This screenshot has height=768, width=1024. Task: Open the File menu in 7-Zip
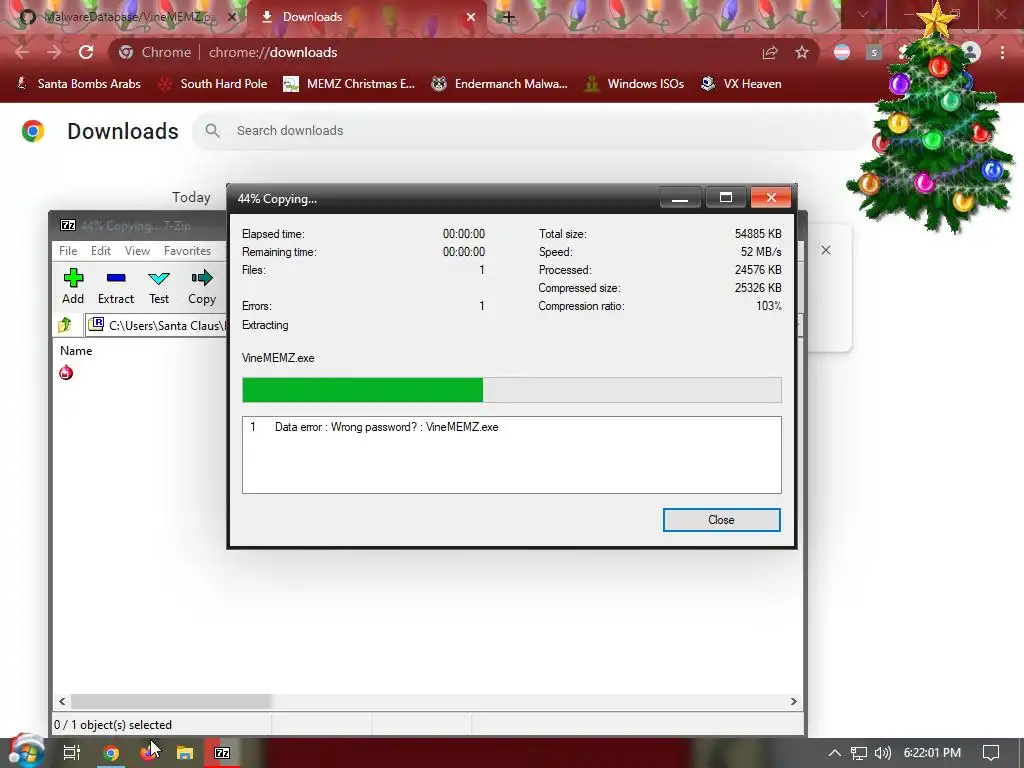tap(68, 251)
